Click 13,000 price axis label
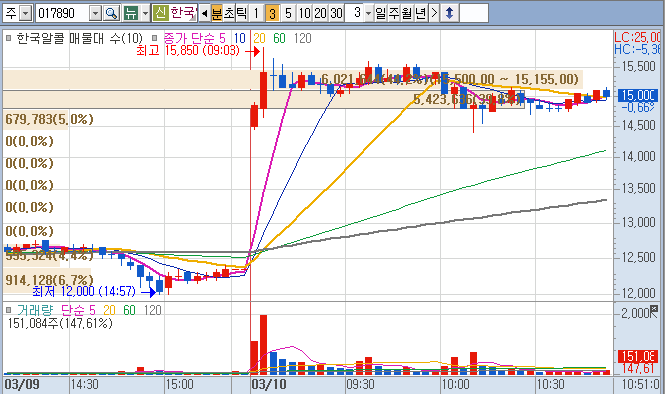The image size is (665, 394). point(639,222)
